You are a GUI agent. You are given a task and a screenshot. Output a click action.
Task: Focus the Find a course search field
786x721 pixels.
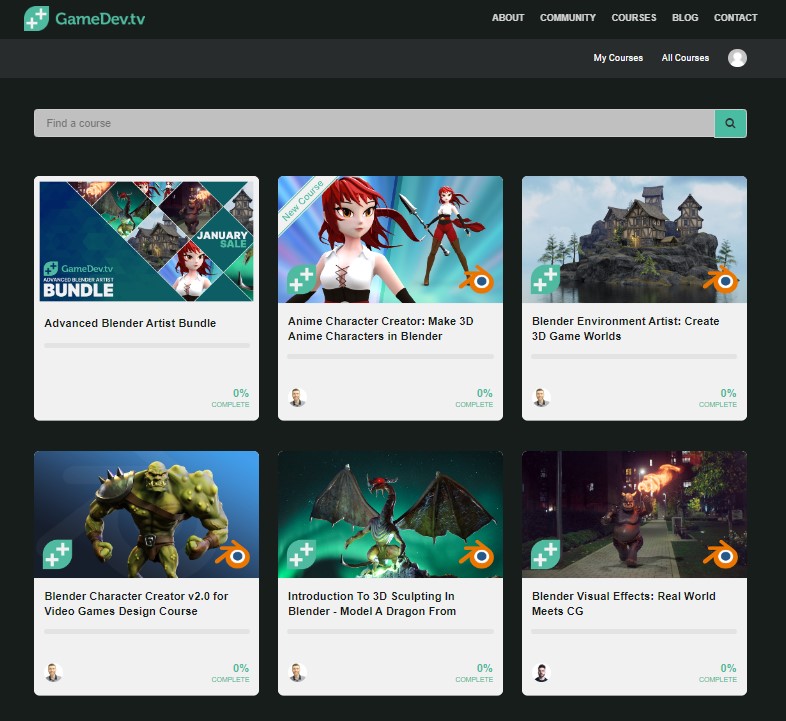[374, 123]
